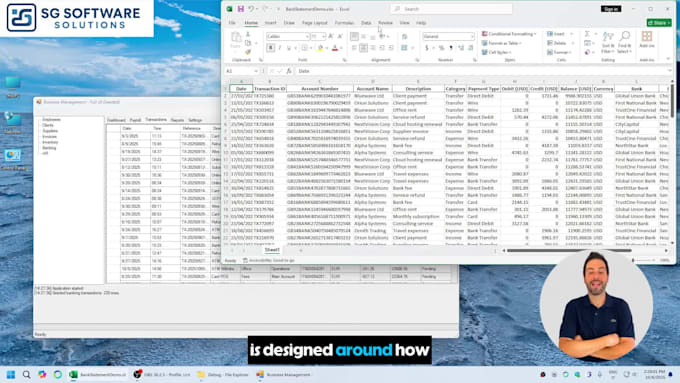
Task: Apply the red Font Color
Action: click(x=335, y=48)
